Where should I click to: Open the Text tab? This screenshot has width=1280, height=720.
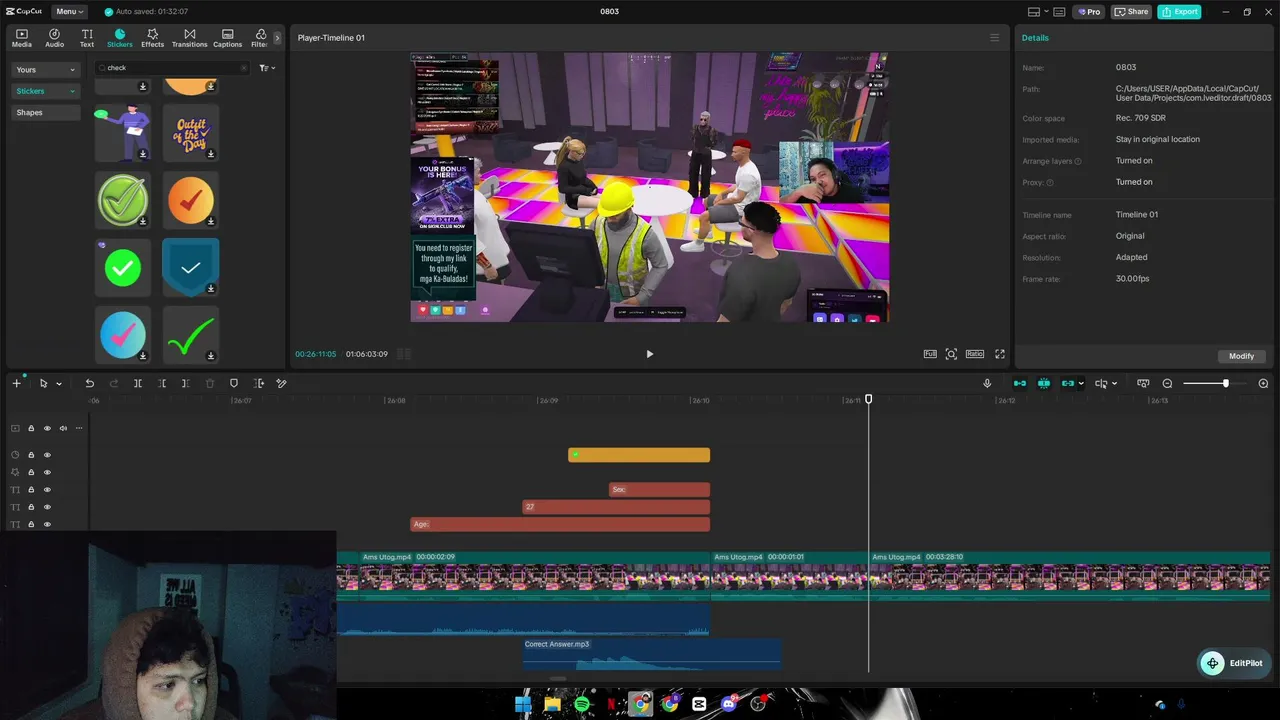point(87,38)
